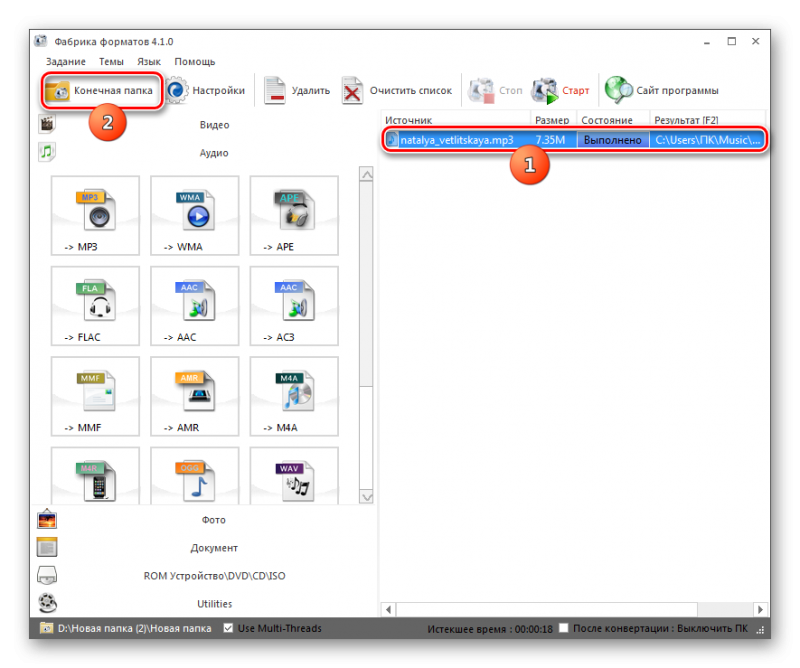
Task: Expand the Фото category section
Action: [x=213, y=520]
